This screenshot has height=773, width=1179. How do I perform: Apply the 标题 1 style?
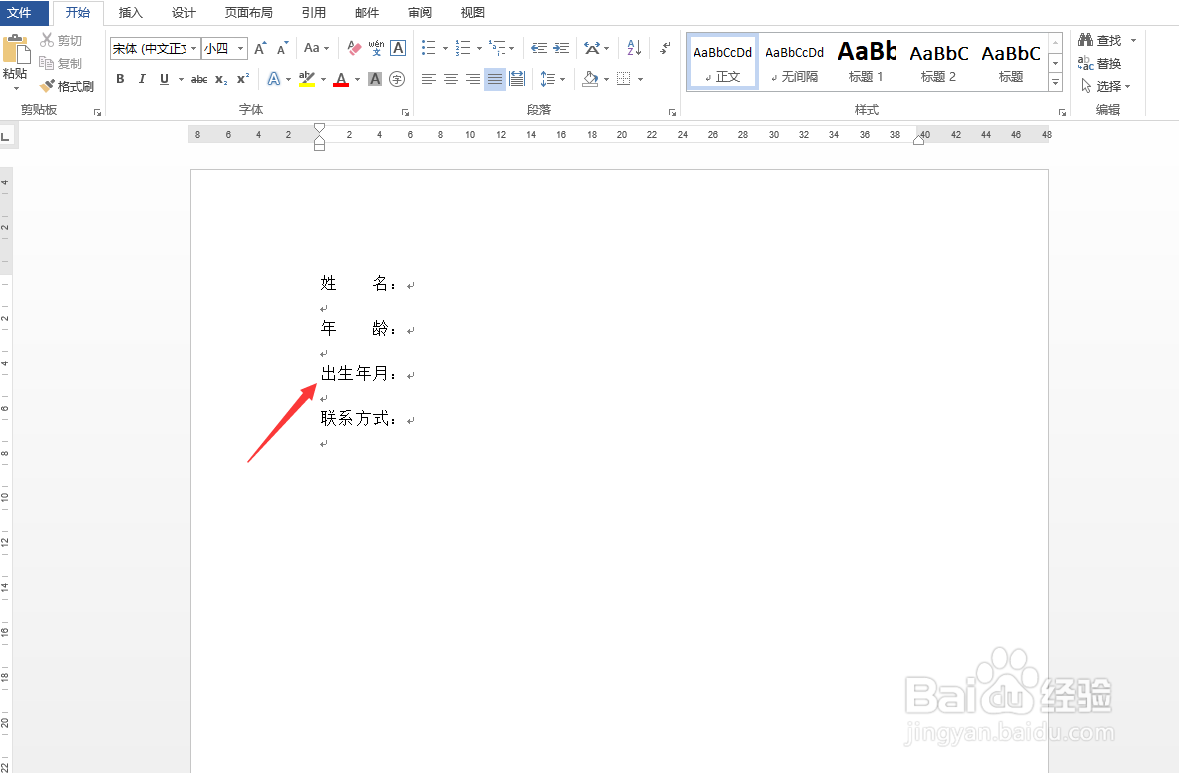pos(866,60)
